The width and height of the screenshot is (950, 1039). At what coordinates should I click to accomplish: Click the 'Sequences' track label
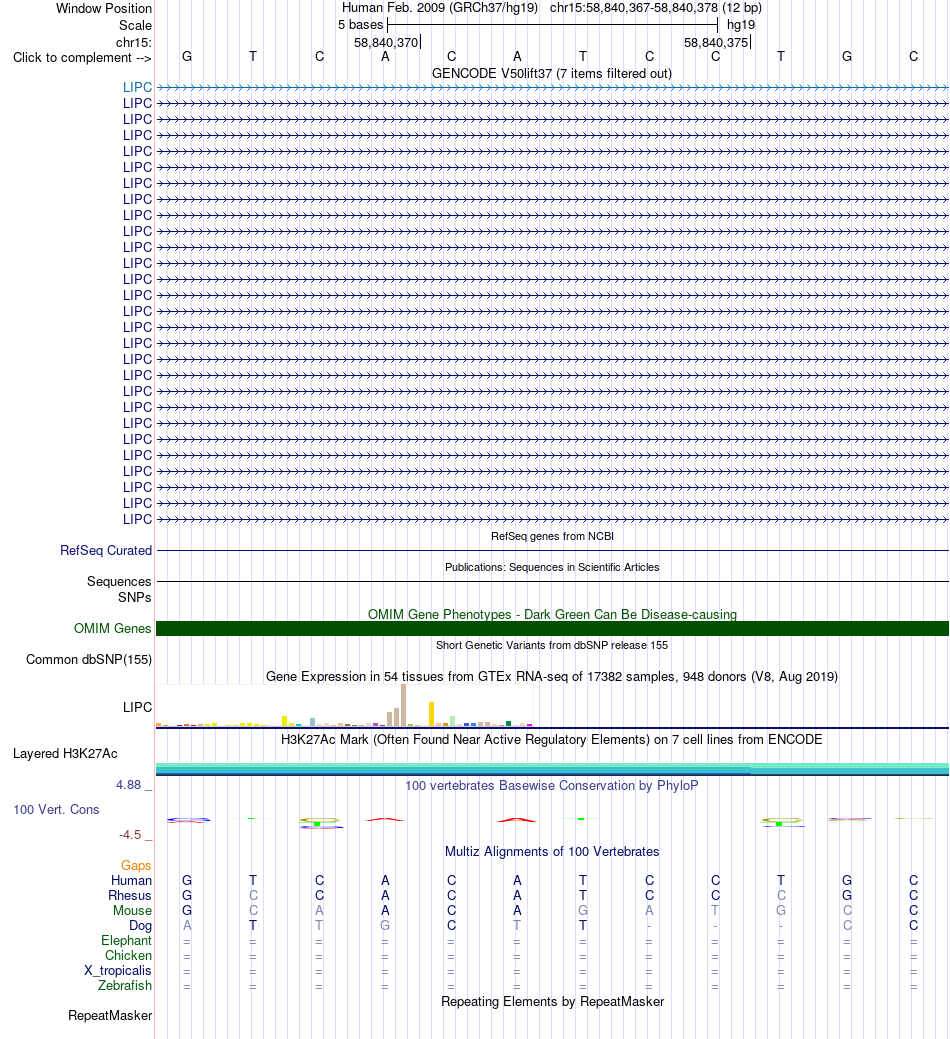click(119, 581)
